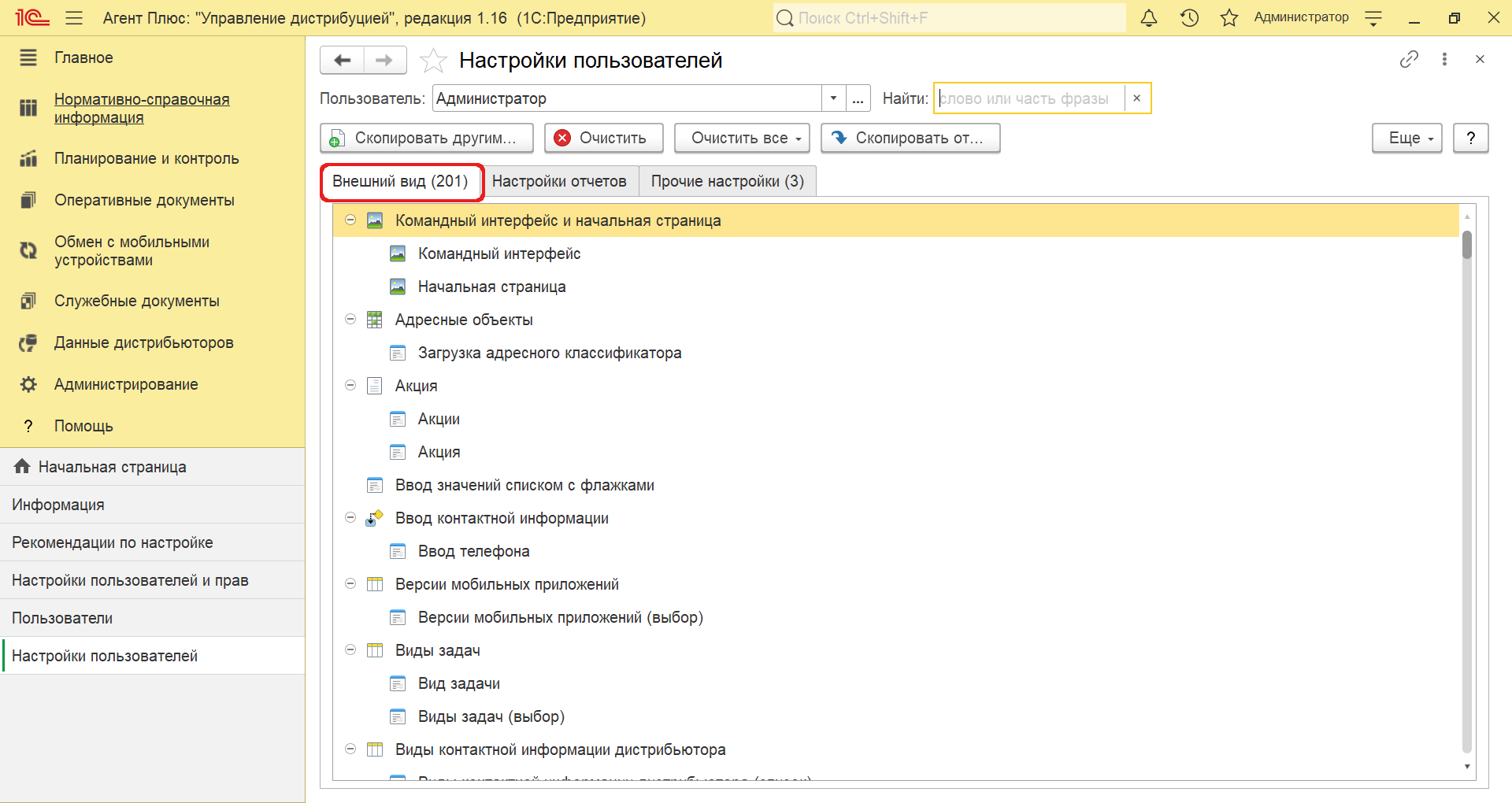
Task: Add Настройки пользователей to favorites star
Action: (433, 60)
